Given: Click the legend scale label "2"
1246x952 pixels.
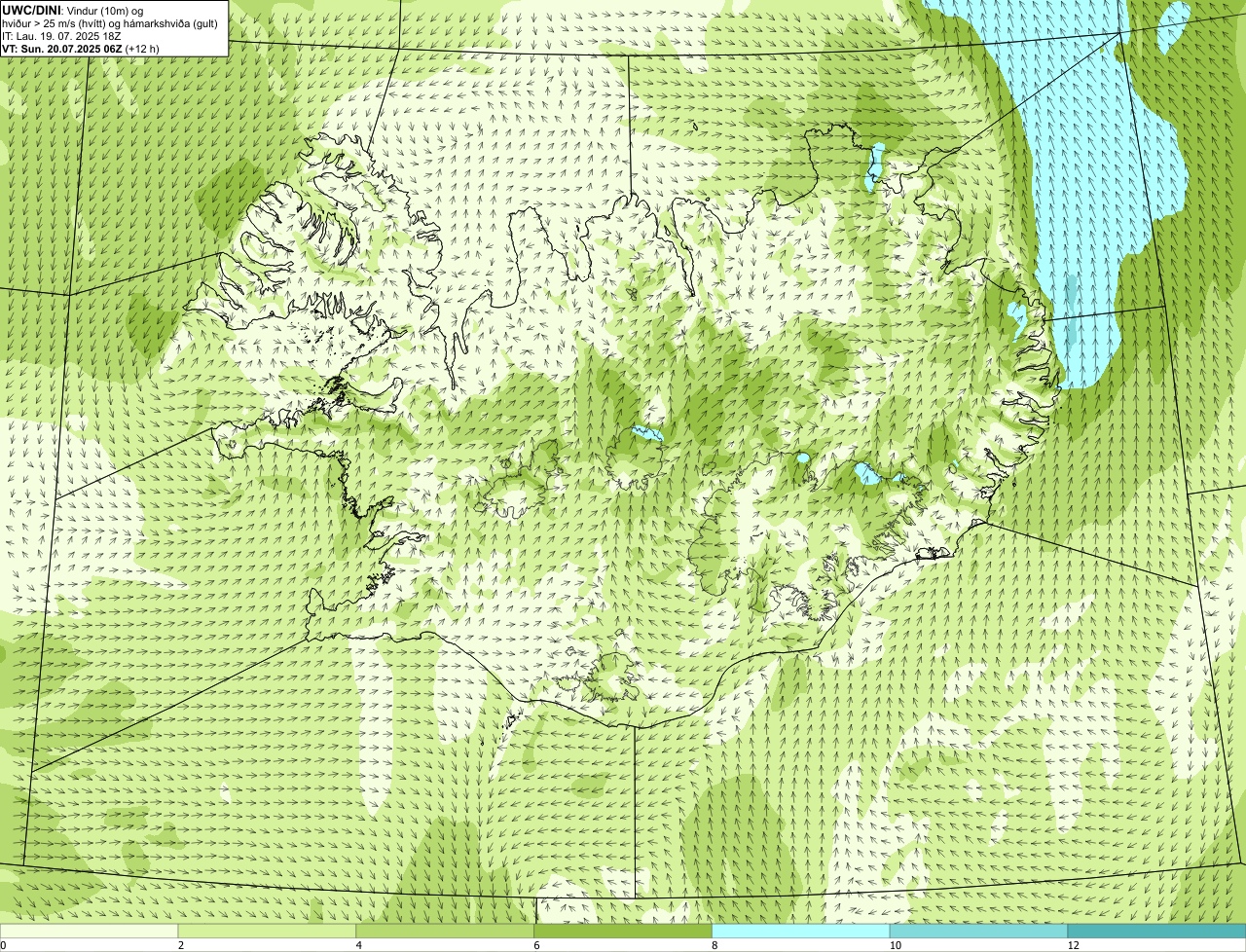Looking at the screenshot, I should tap(181, 945).
